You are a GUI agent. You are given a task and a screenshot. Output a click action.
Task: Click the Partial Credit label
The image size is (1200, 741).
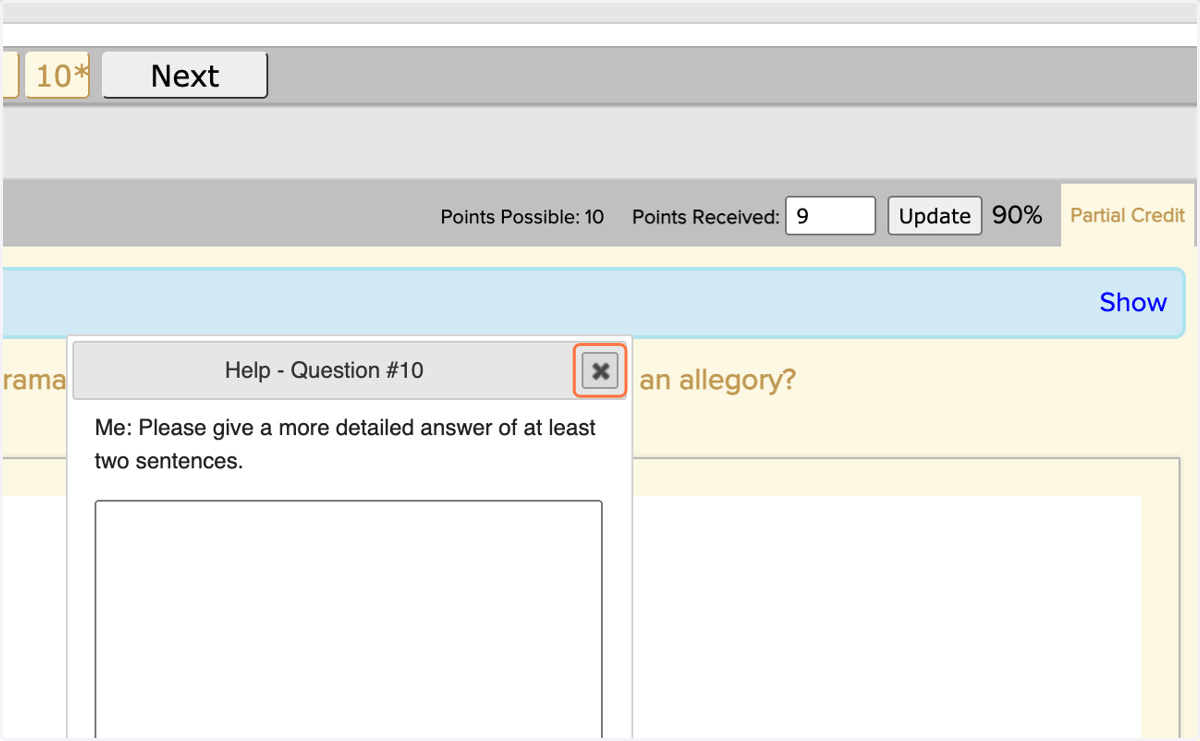point(1127,215)
